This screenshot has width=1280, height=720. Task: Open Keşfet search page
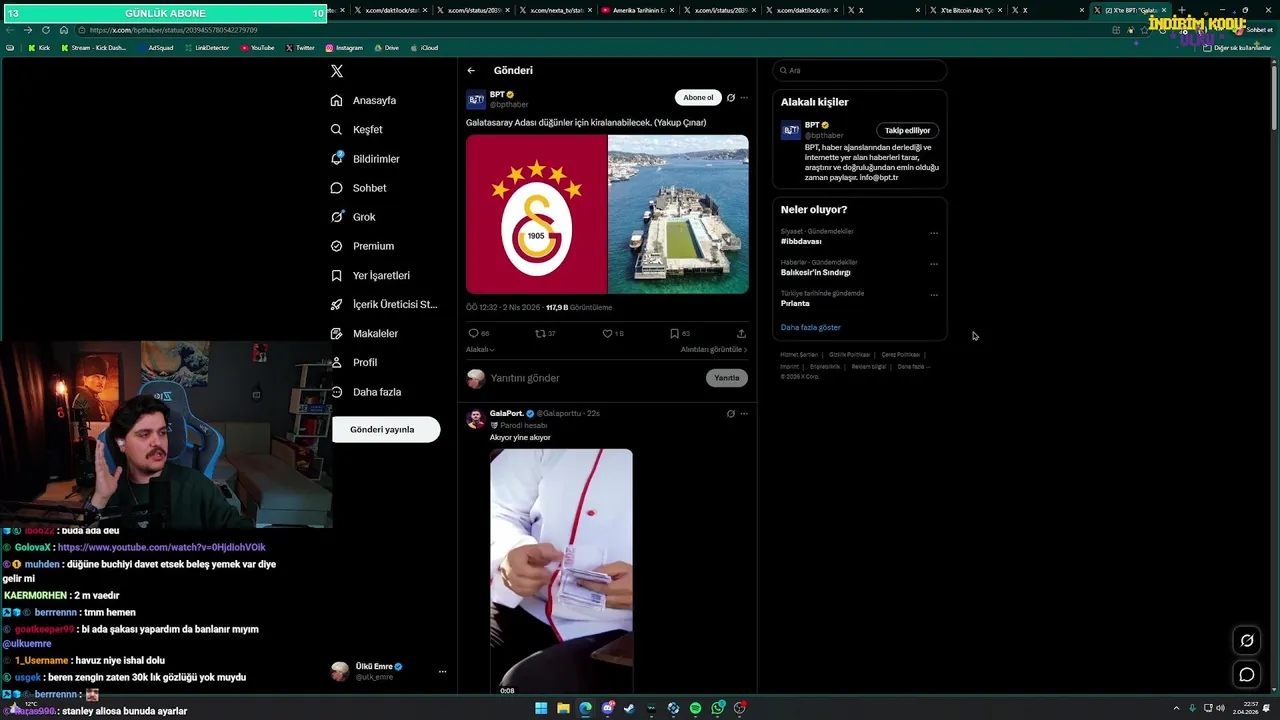point(357,129)
